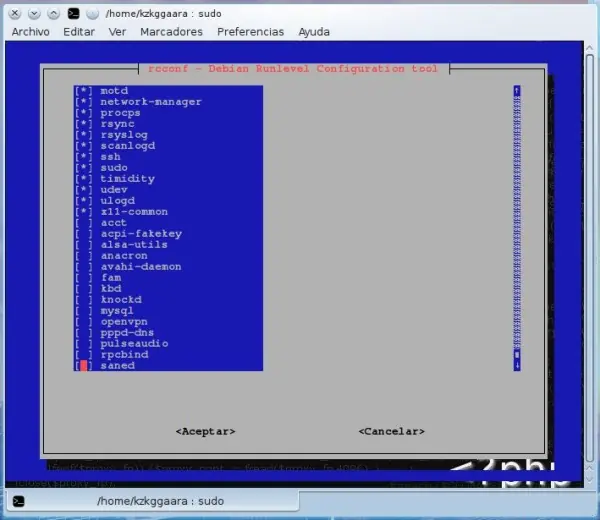Click the x11-common service name
Image resolution: width=600 pixels, height=520 pixels.
pyautogui.click(x=134, y=212)
